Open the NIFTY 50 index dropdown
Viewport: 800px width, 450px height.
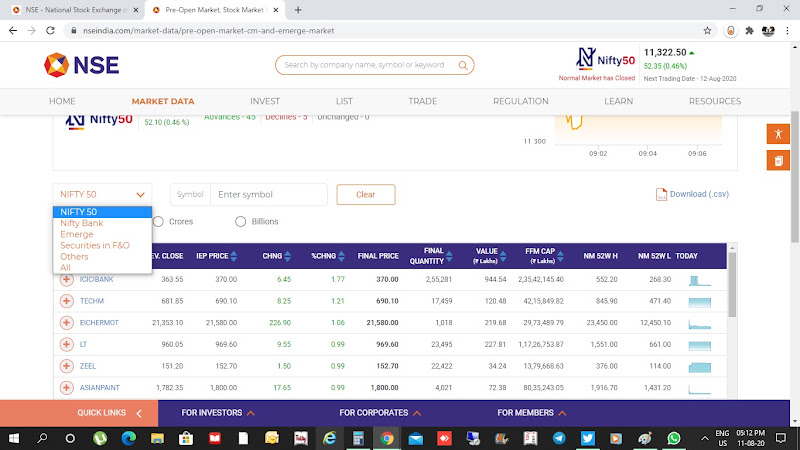(102, 194)
